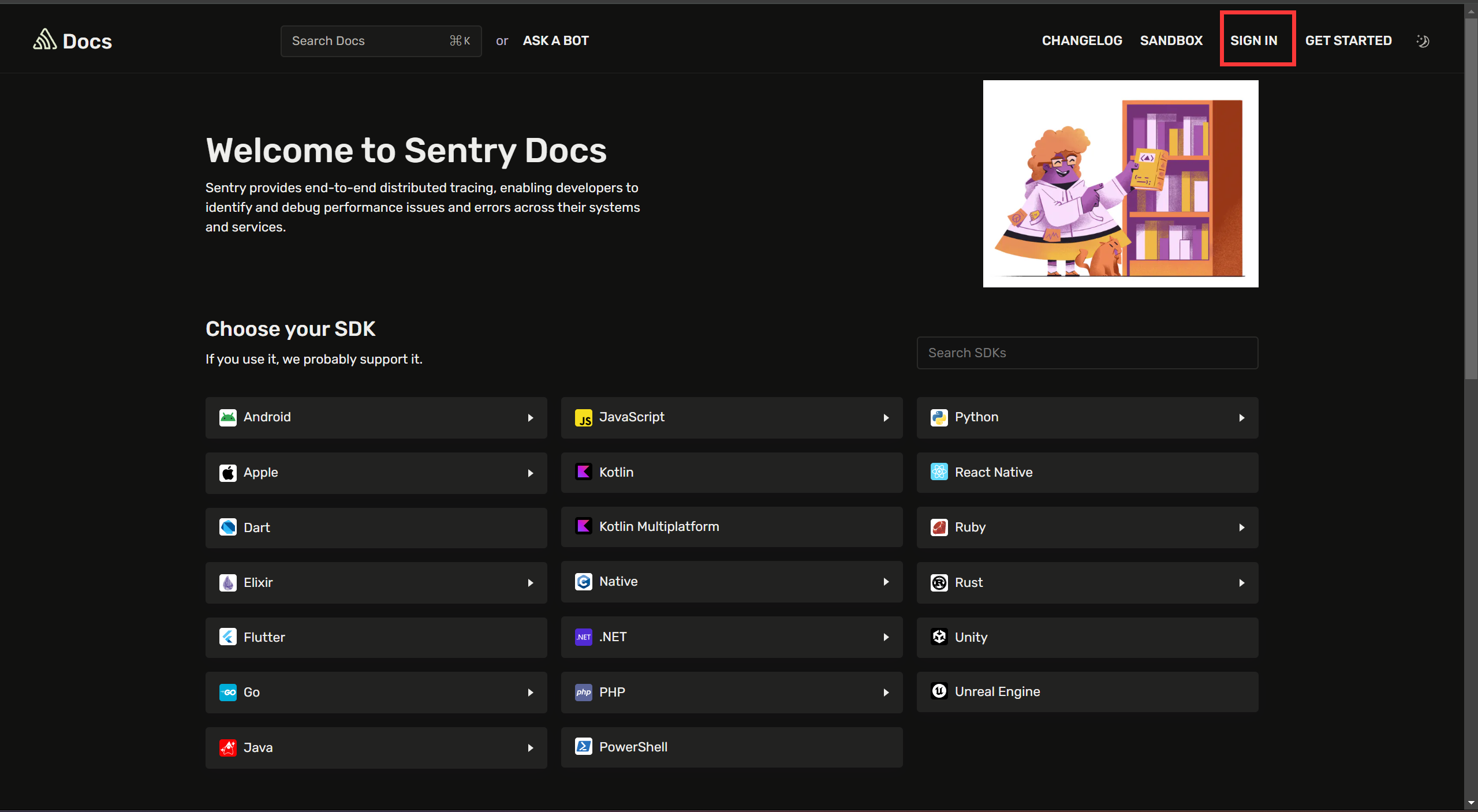Select the Flutter SDK icon
This screenshot has height=812, width=1478.
pos(228,637)
